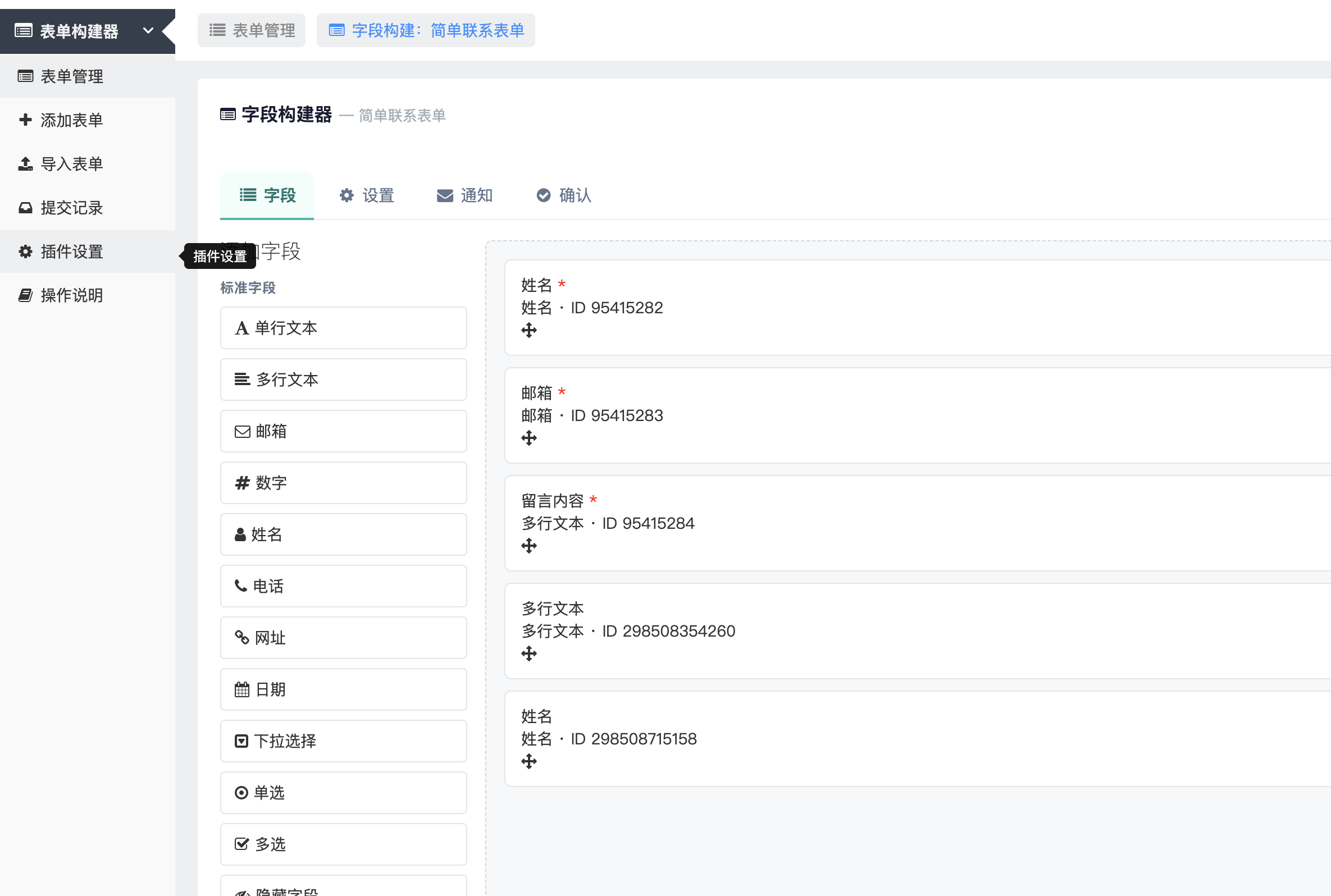This screenshot has width=1331, height=896.
Task: Click the move handle on 邮箱 field
Action: click(528, 438)
